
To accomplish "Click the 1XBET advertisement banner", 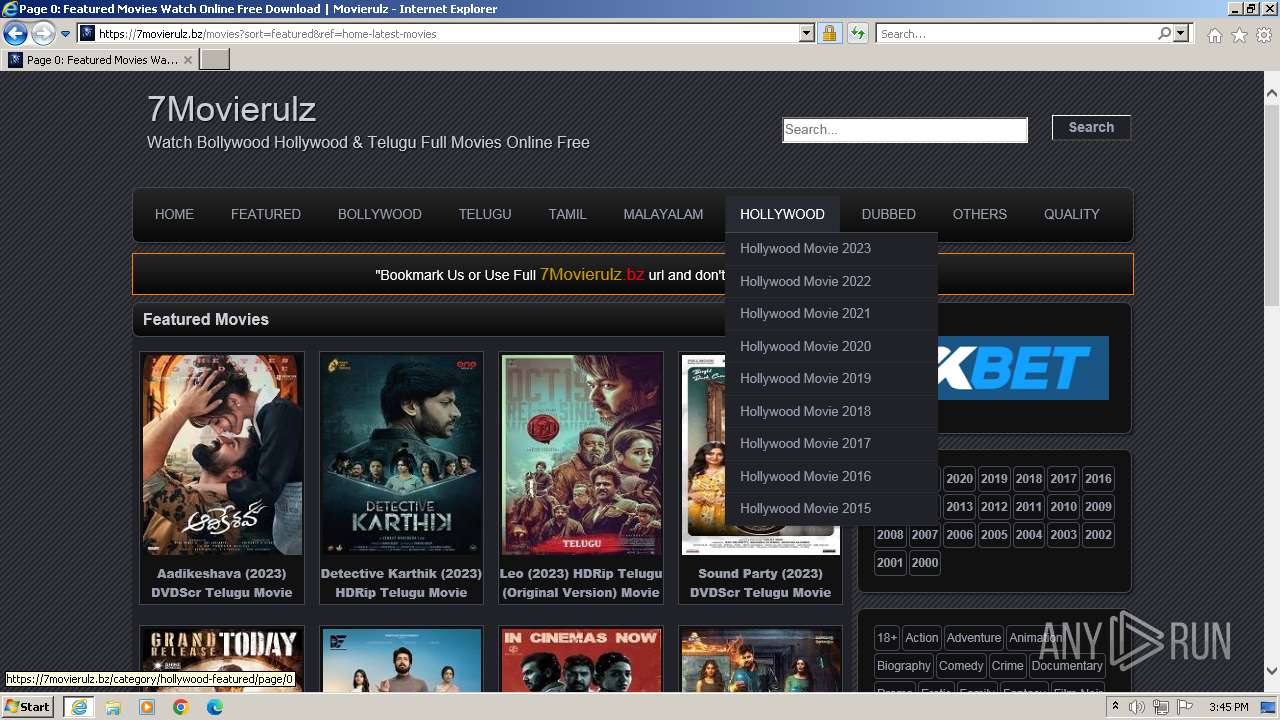I will 1022,368.
